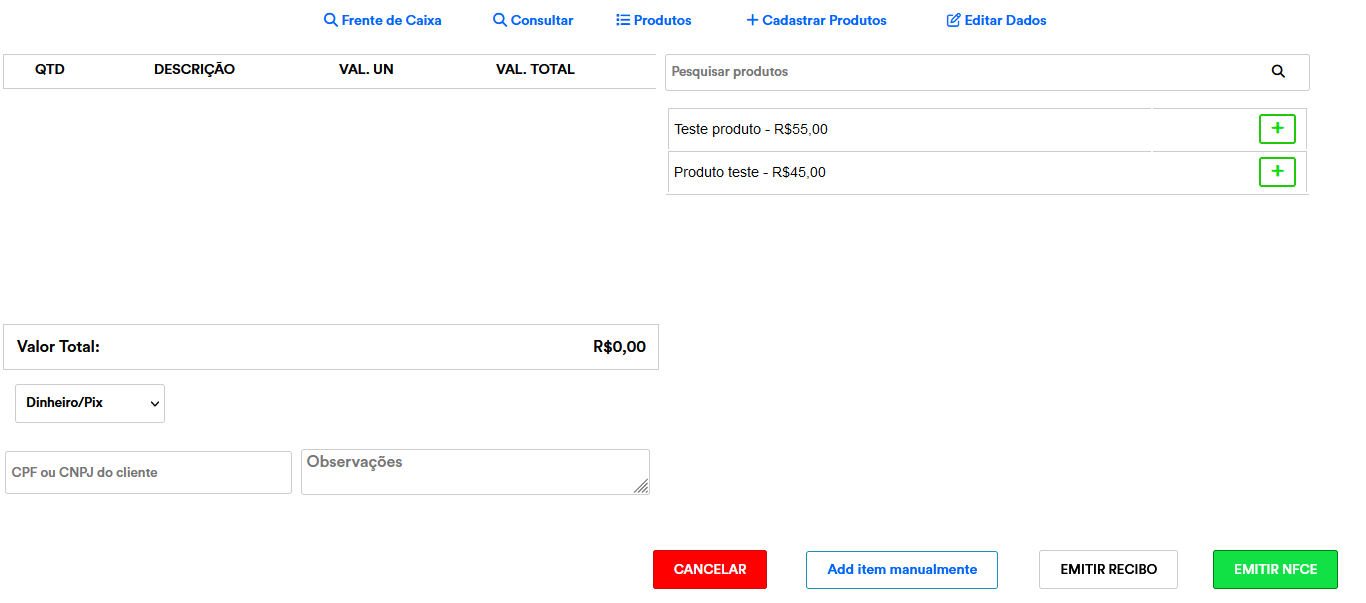Open the Editar Dados page

(x=996, y=20)
